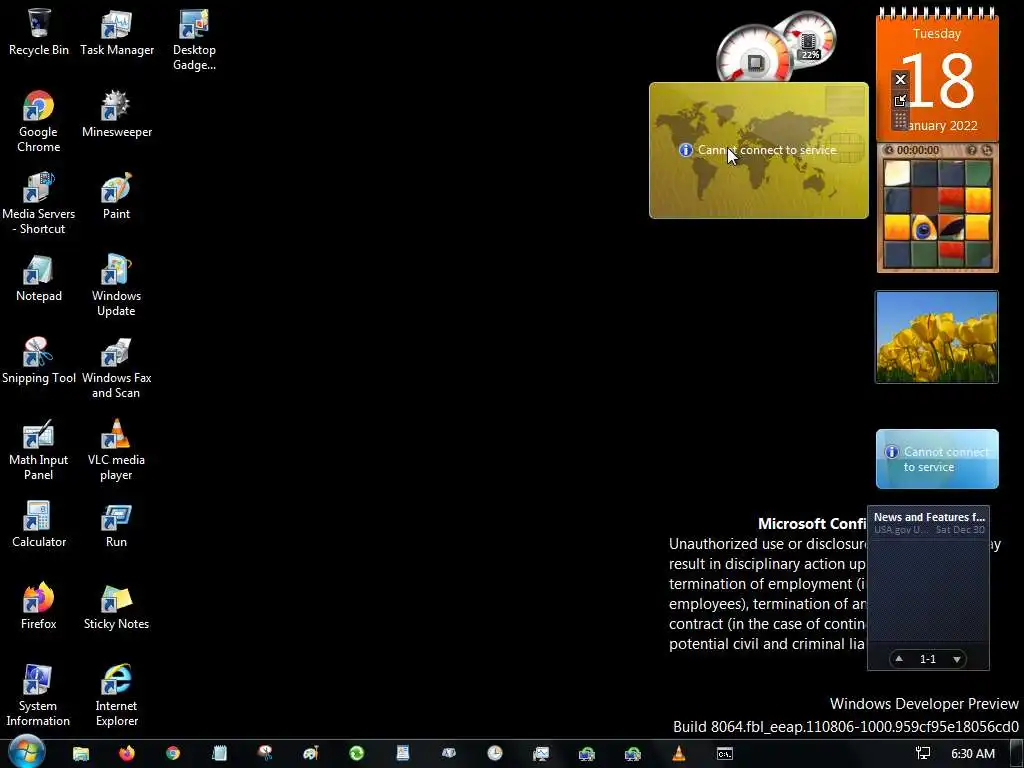Click the 6:30 AM taskbar clock

click(x=973, y=754)
